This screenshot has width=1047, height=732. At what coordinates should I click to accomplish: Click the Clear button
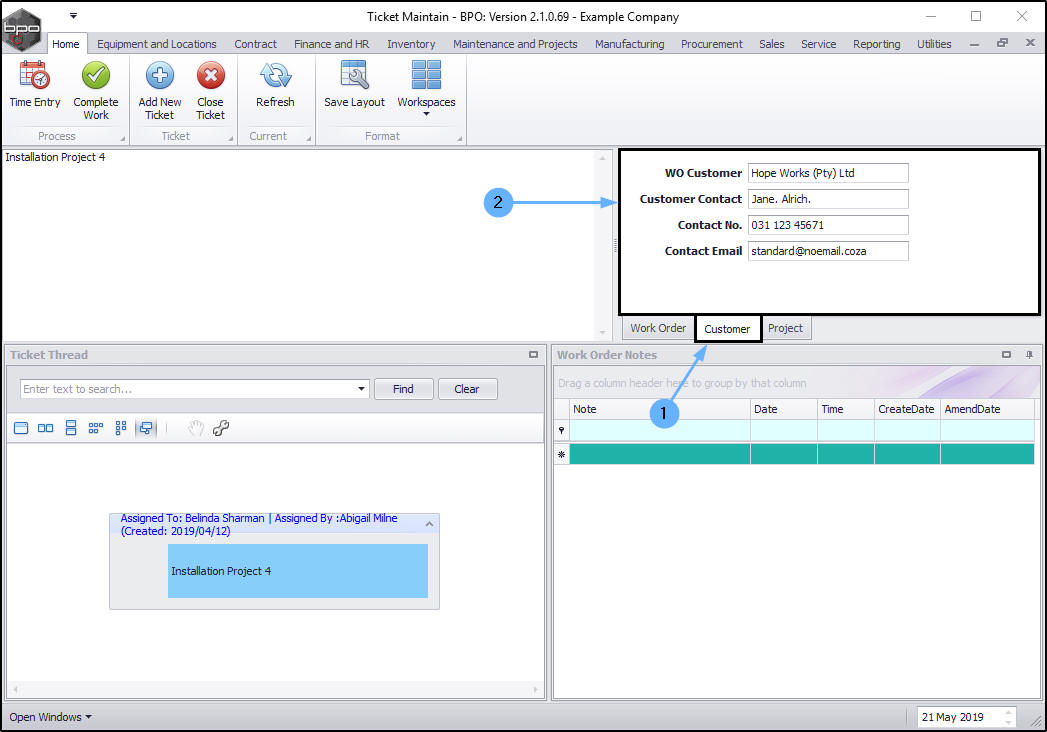467,389
